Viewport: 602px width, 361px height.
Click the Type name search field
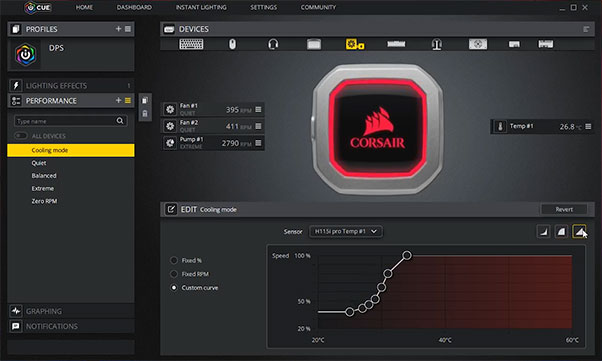tap(65, 121)
